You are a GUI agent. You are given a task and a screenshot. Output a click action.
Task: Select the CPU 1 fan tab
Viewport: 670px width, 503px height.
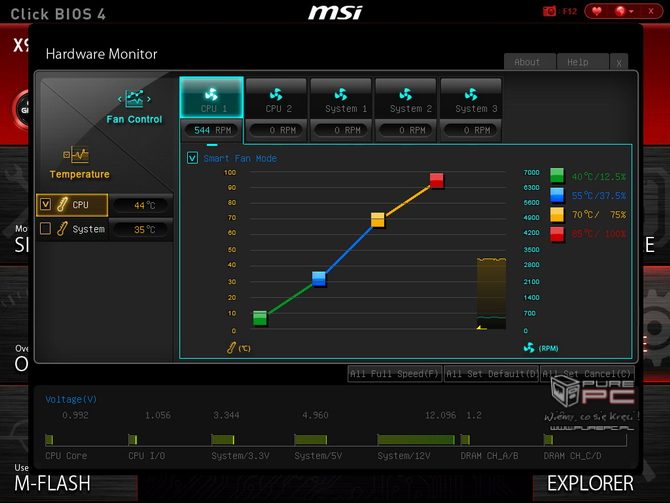coord(212,97)
